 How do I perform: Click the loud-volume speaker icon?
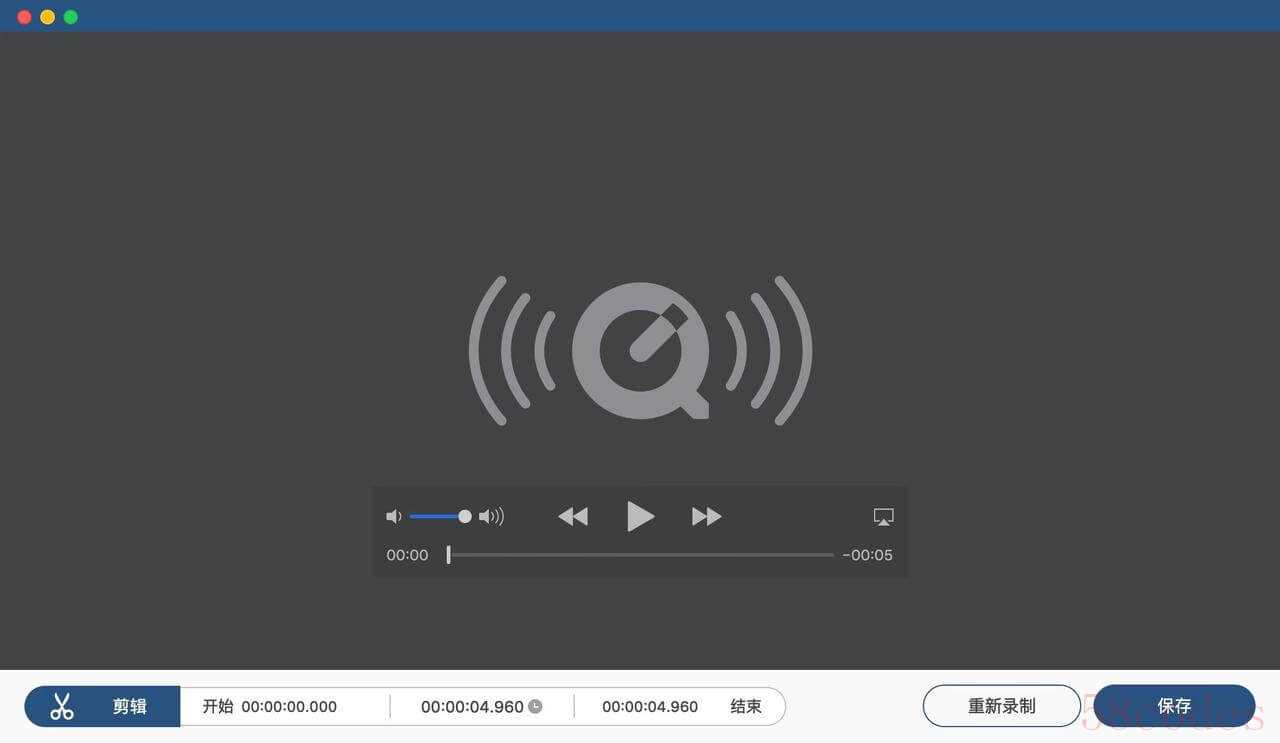click(x=491, y=516)
